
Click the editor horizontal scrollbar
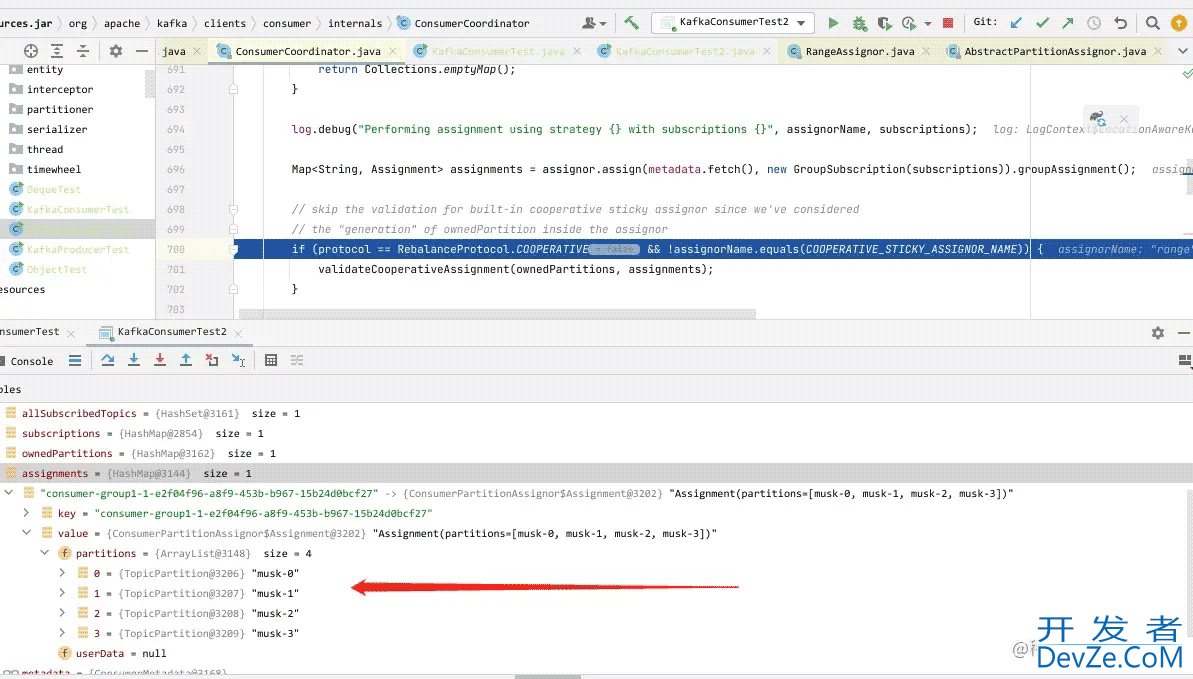pyautogui.click(x=498, y=314)
